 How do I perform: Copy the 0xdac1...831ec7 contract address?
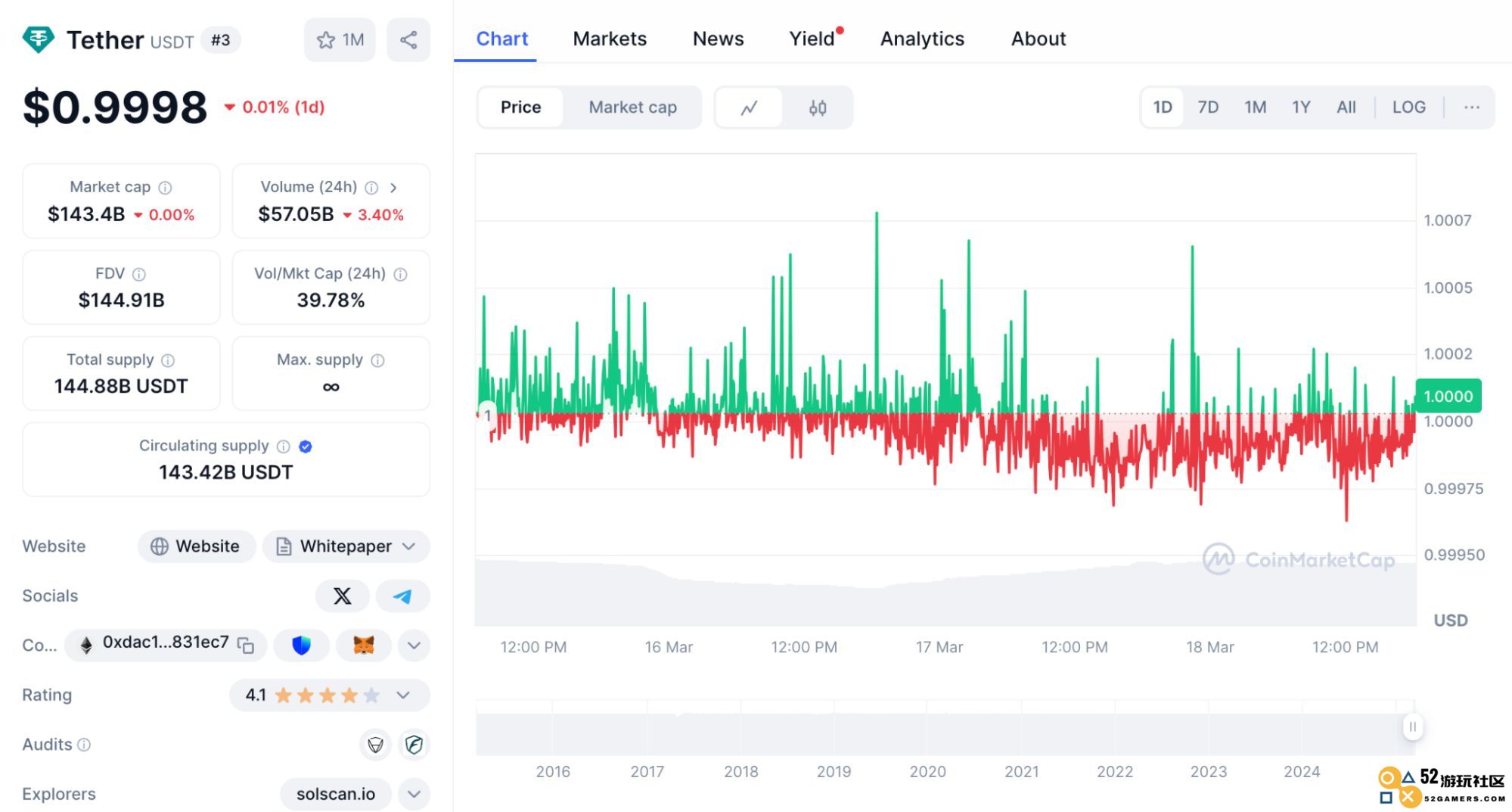point(246,646)
